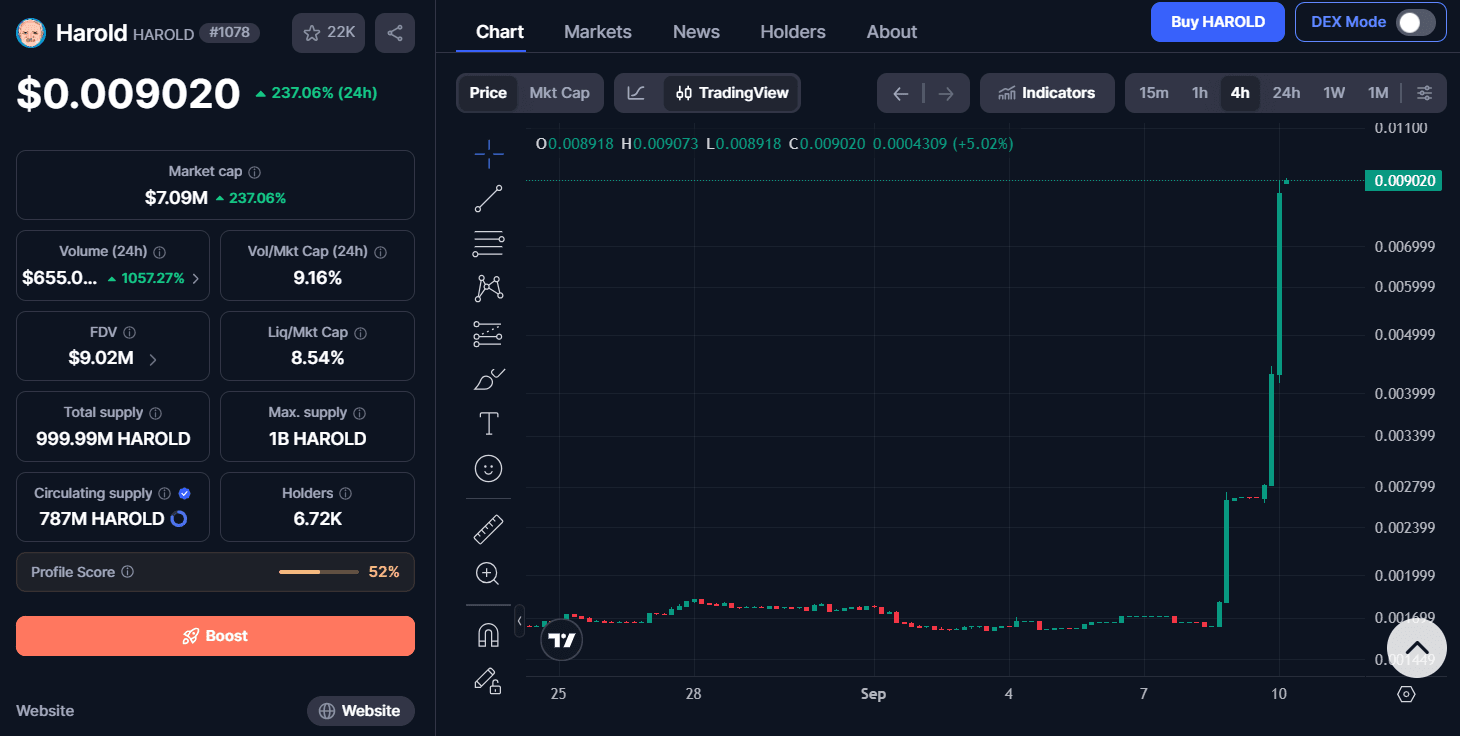Expand FDV details chevron
Viewport: 1460px width, 736px height.
click(x=153, y=359)
